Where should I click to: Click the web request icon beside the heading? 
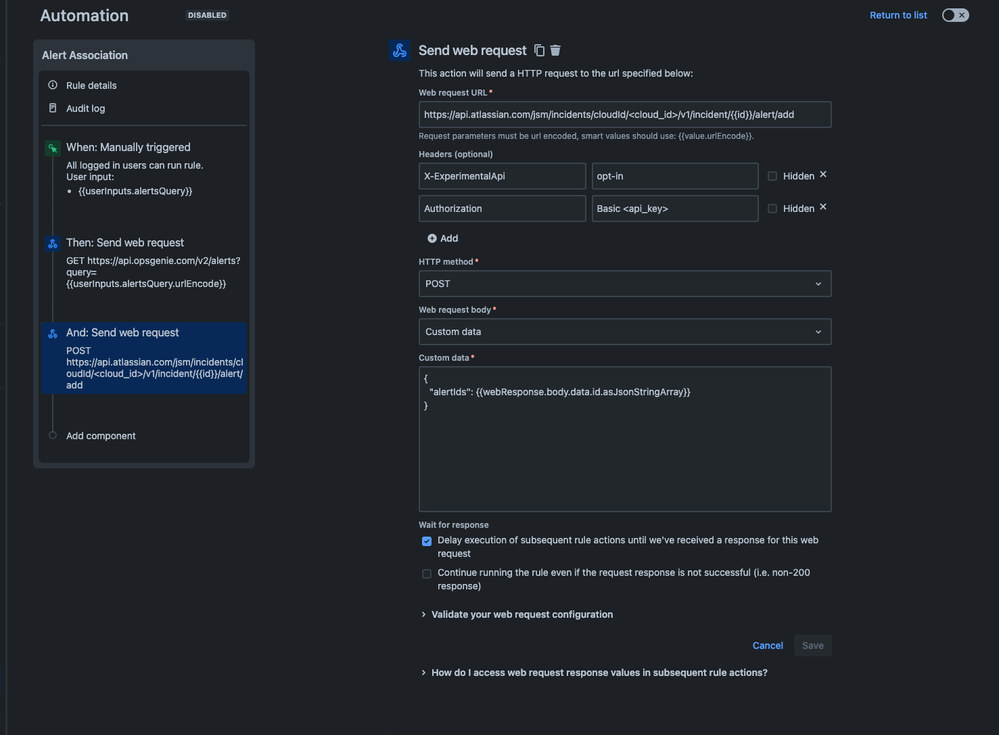tap(399, 50)
